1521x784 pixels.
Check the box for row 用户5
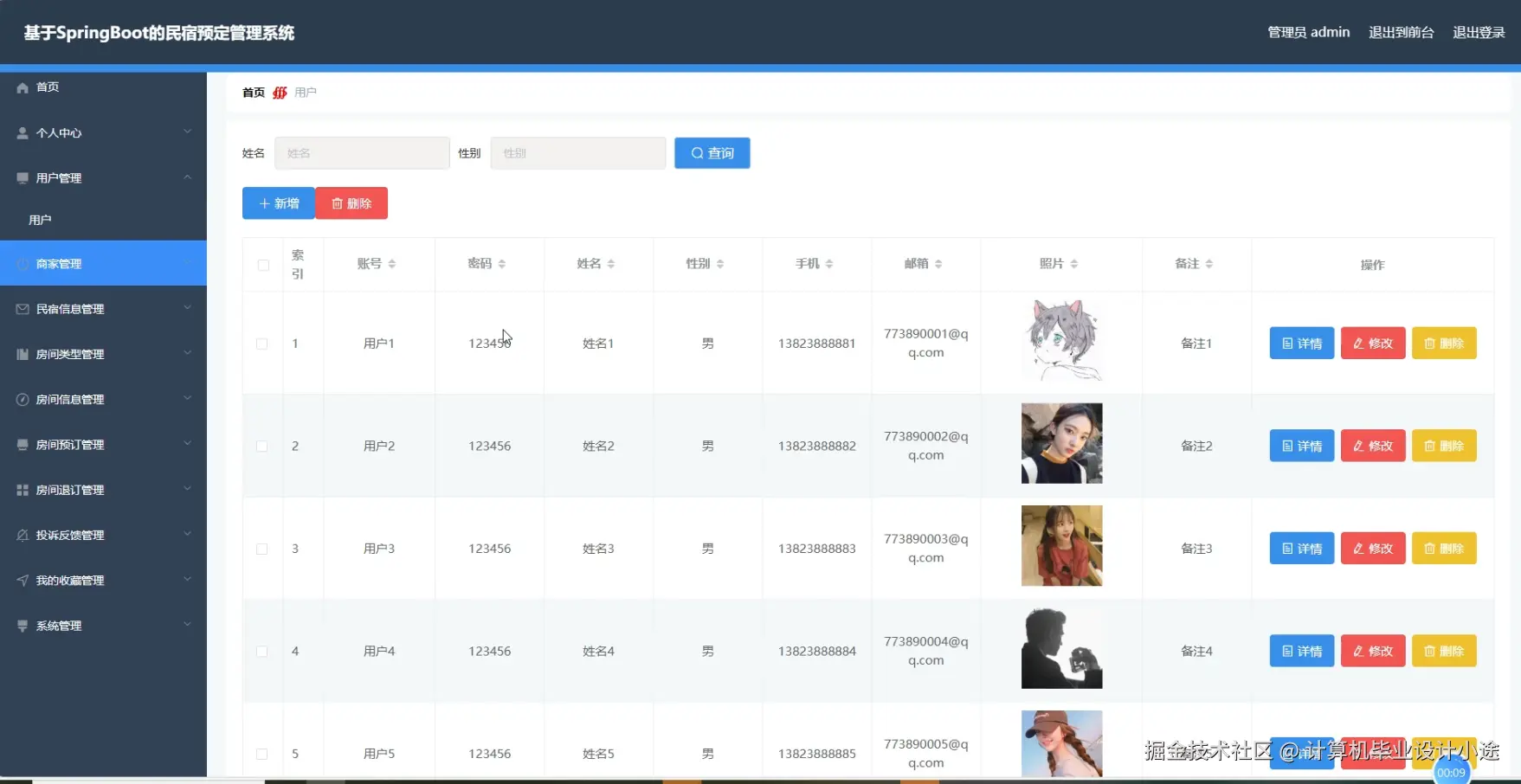261,754
